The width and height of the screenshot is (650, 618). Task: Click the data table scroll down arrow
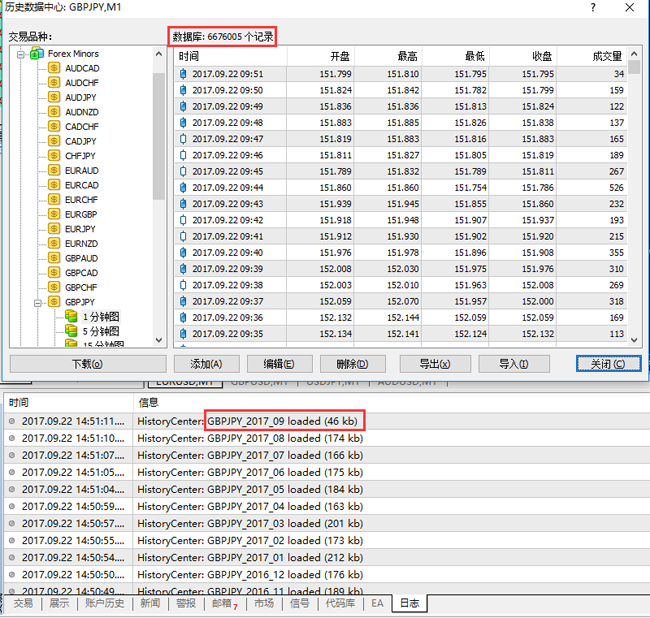tap(634, 340)
